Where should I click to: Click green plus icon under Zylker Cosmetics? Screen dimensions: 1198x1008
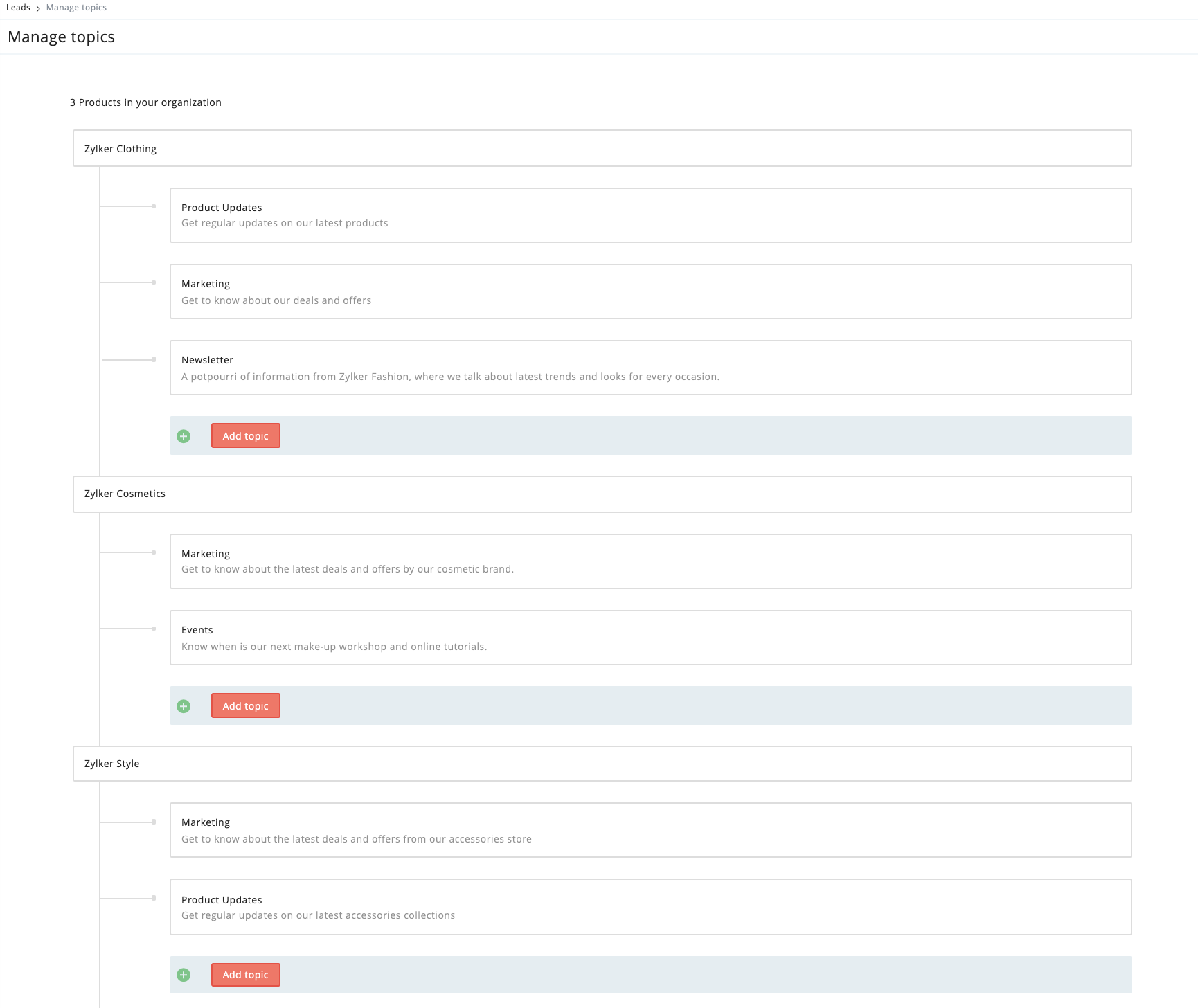pyautogui.click(x=184, y=706)
